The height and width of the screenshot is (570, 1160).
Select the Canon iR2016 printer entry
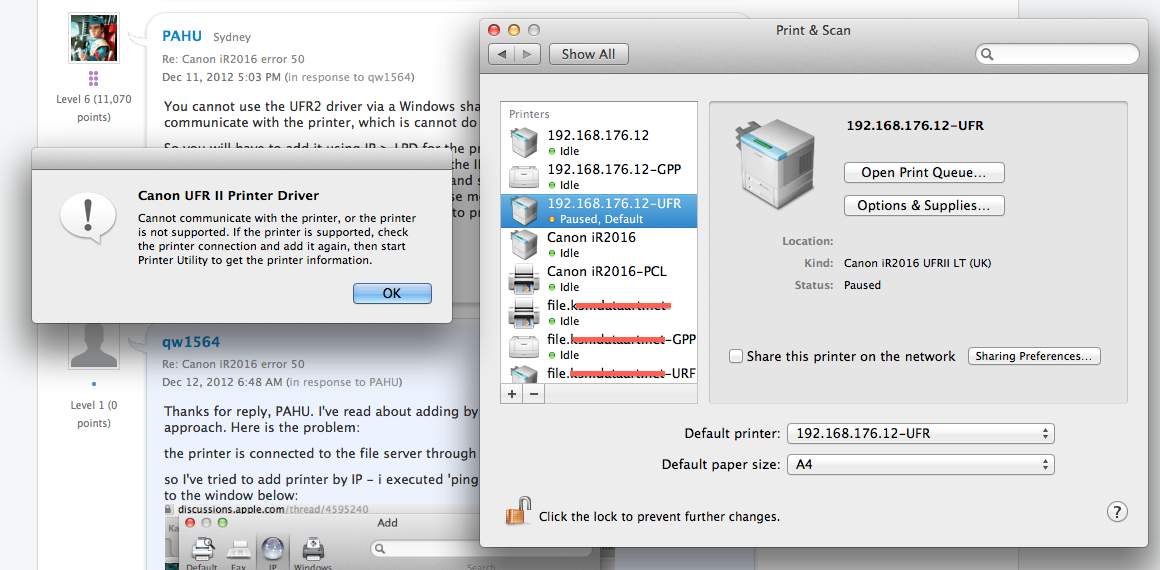coord(598,244)
